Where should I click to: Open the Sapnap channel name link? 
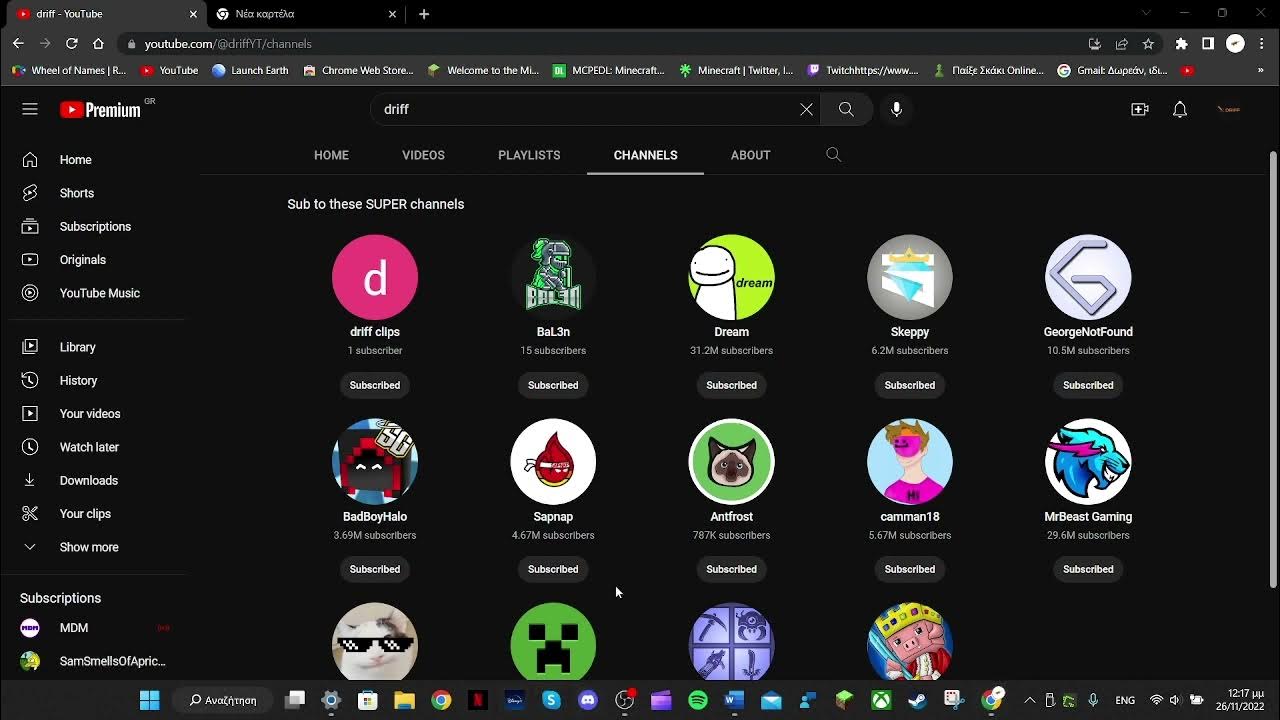point(553,517)
